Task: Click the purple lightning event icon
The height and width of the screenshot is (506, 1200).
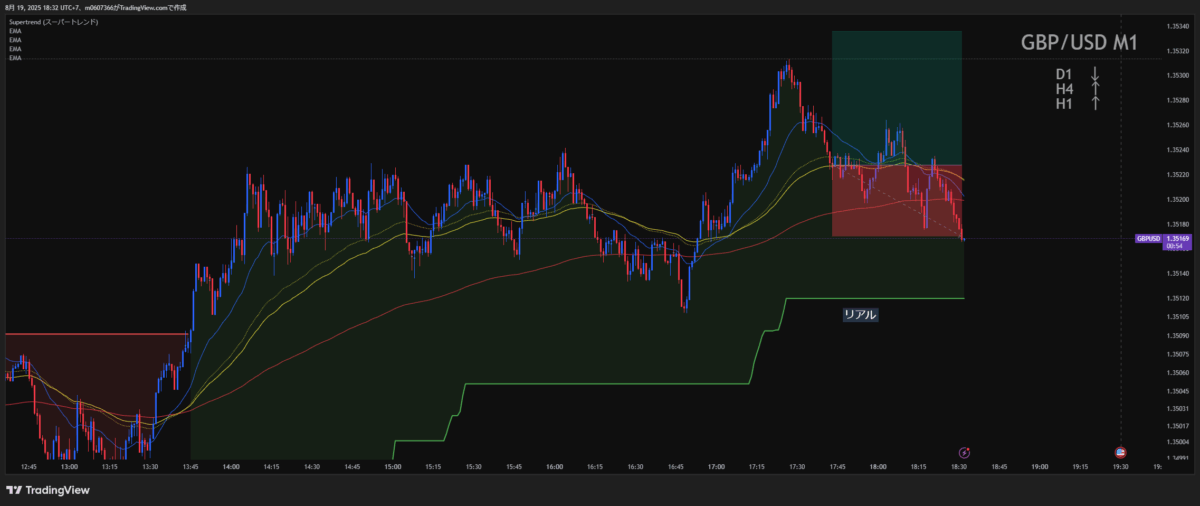Action: click(x=964, y=453)
